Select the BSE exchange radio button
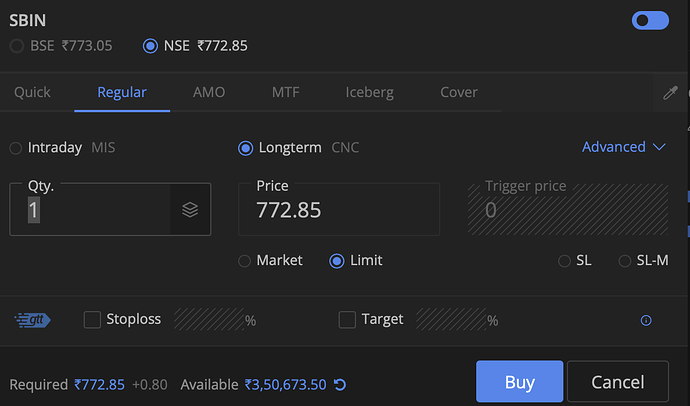Viewport: 690px width, 406px height. point(17,46)
